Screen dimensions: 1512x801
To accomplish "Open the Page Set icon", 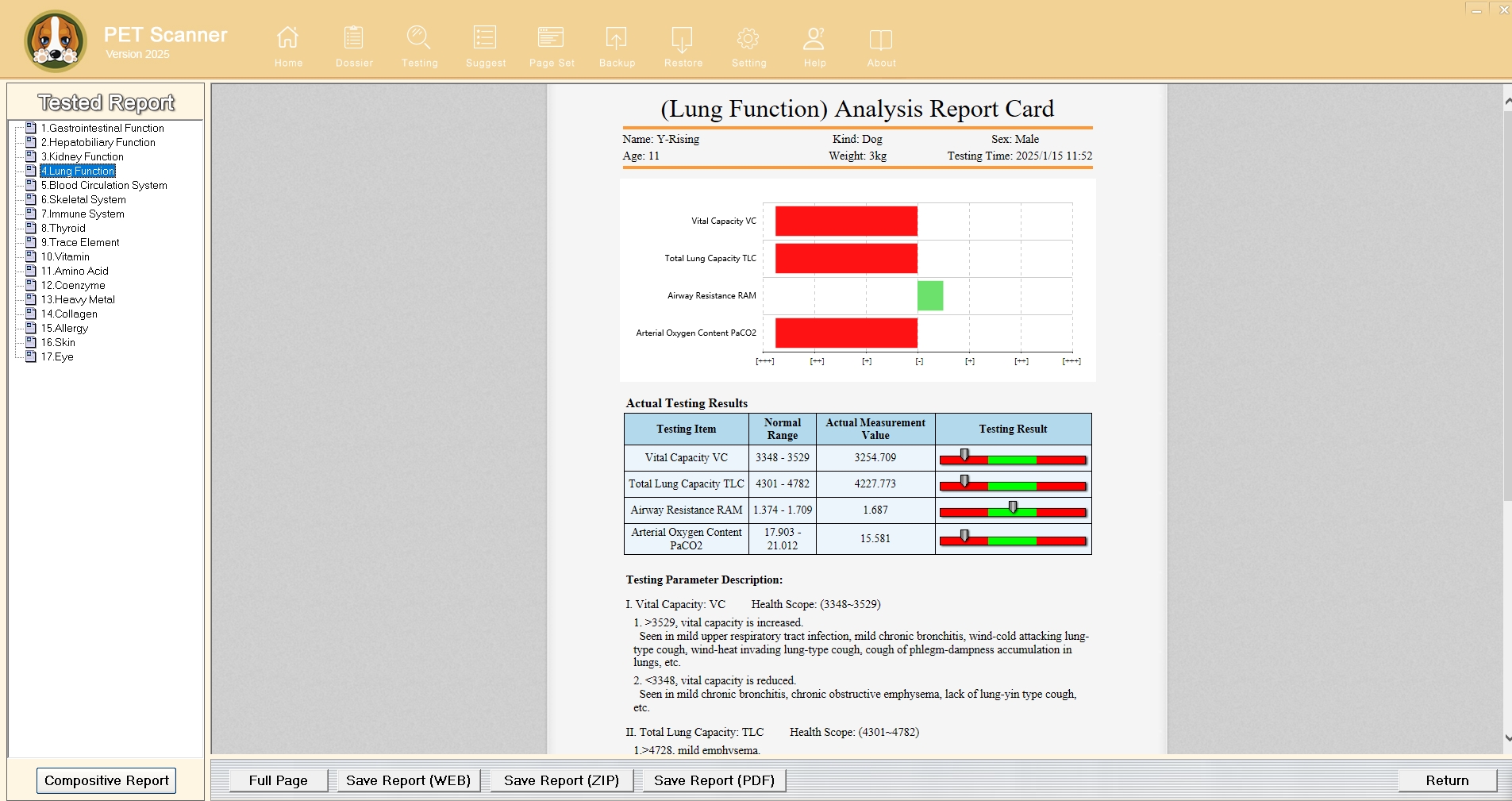I will pyautogui.click(x=551, y=37).
